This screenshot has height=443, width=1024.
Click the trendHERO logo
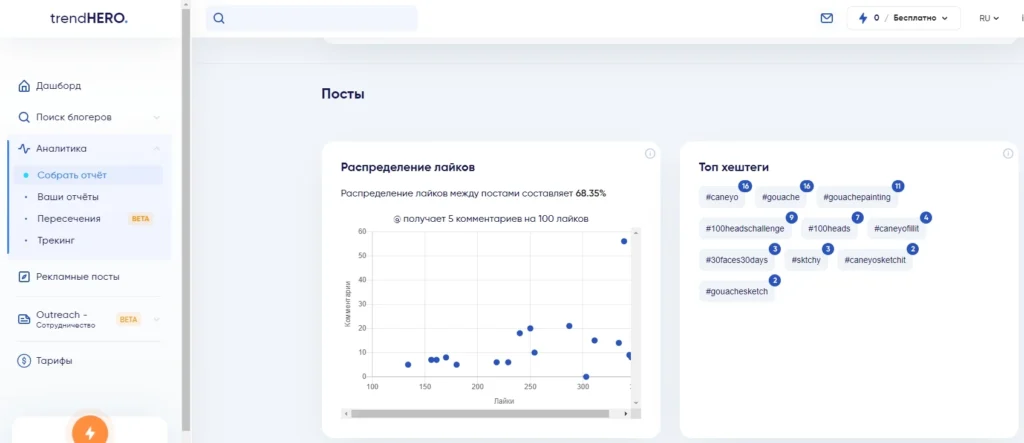(89, 19)
